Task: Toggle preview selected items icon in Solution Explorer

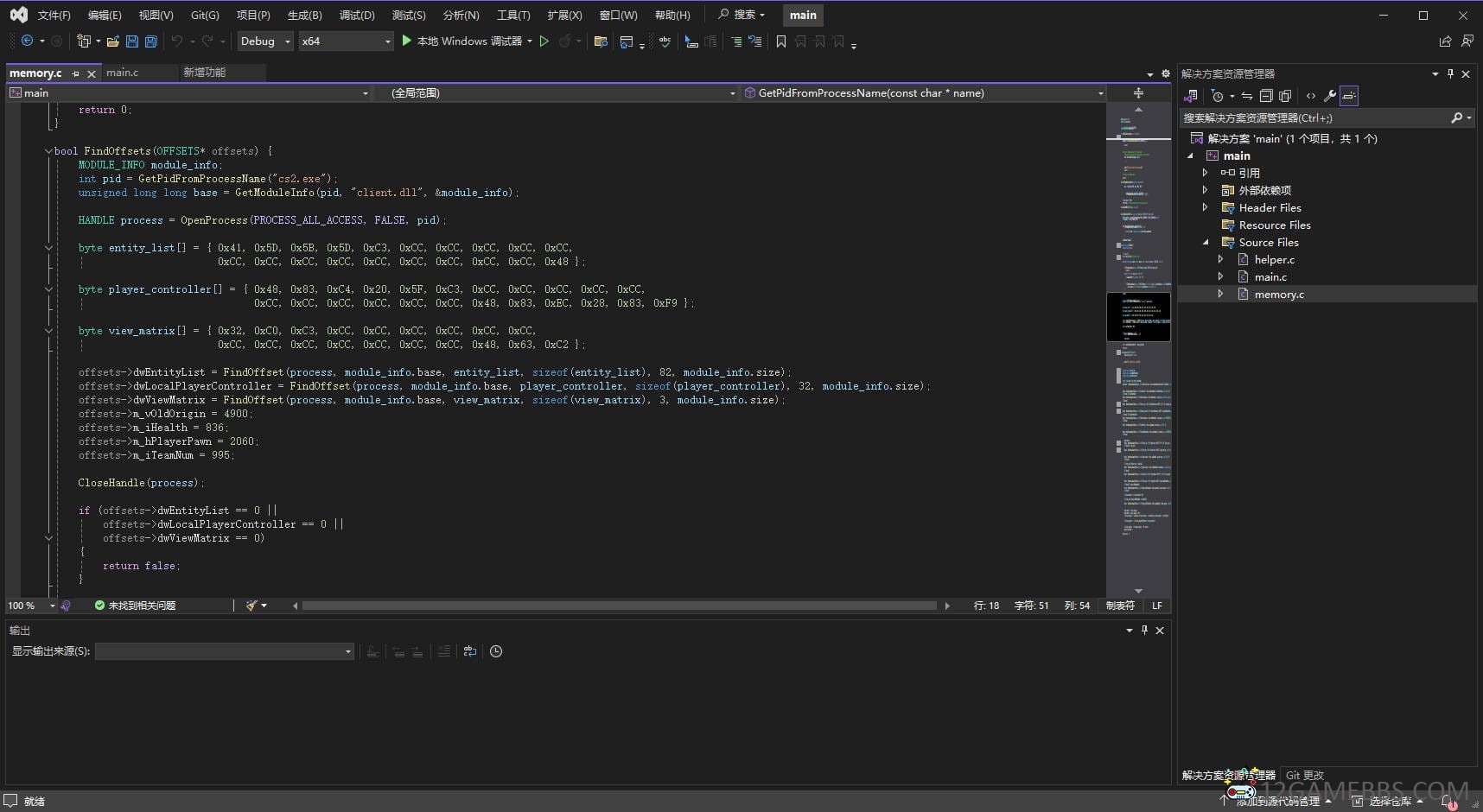Action: 1349,96
